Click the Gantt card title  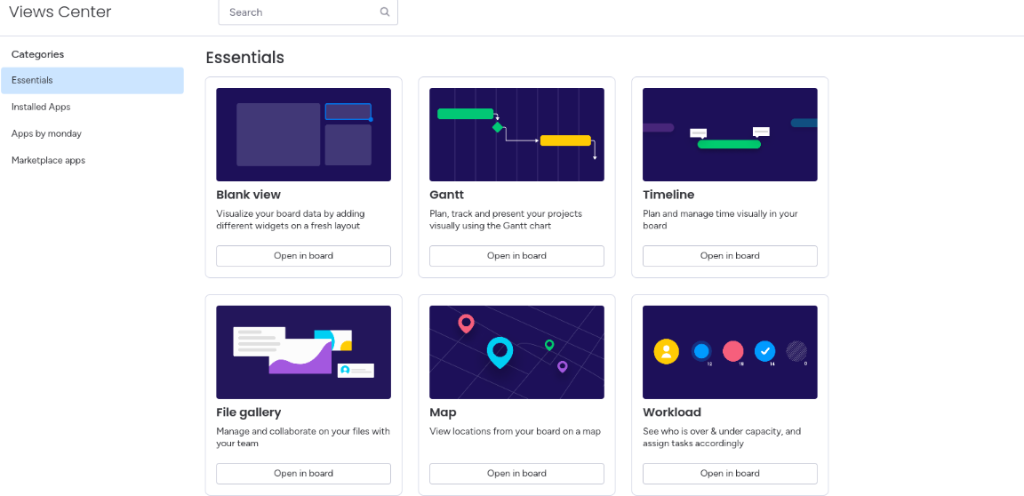447,194
